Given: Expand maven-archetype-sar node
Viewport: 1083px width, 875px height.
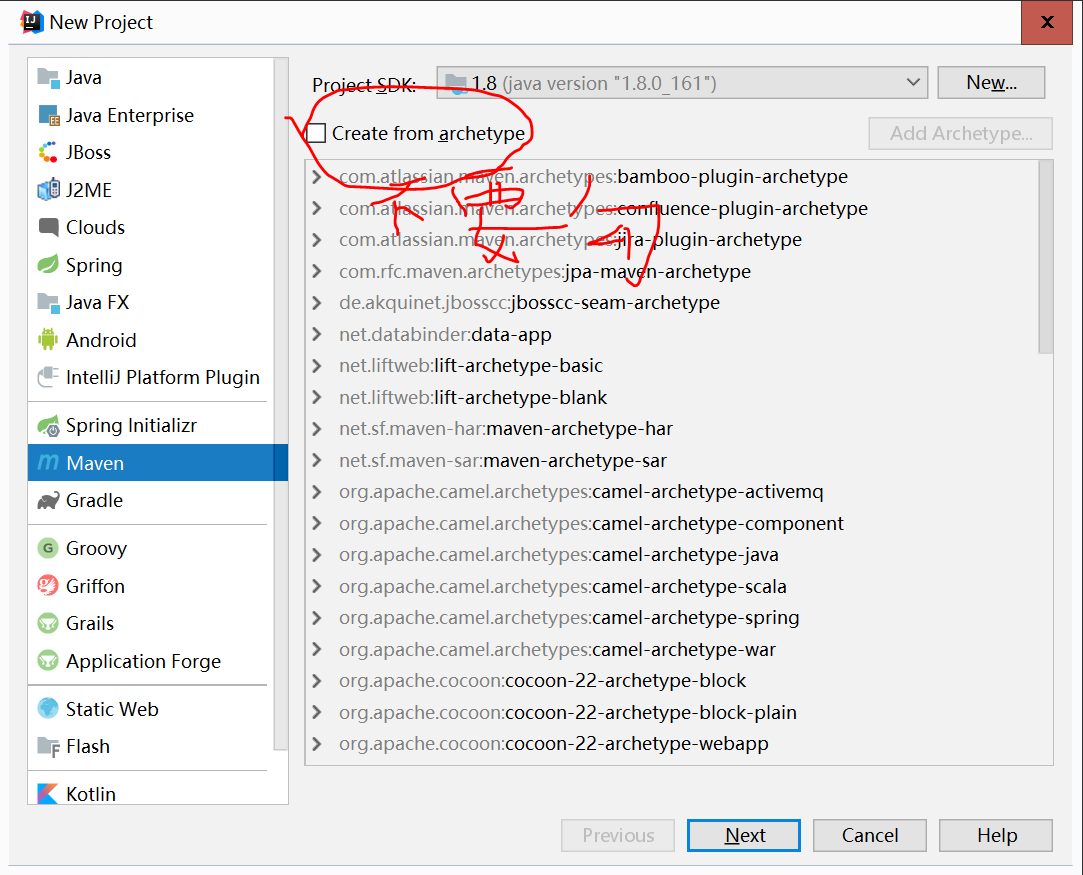Looking at the screenshot, I should click(317, 460).
